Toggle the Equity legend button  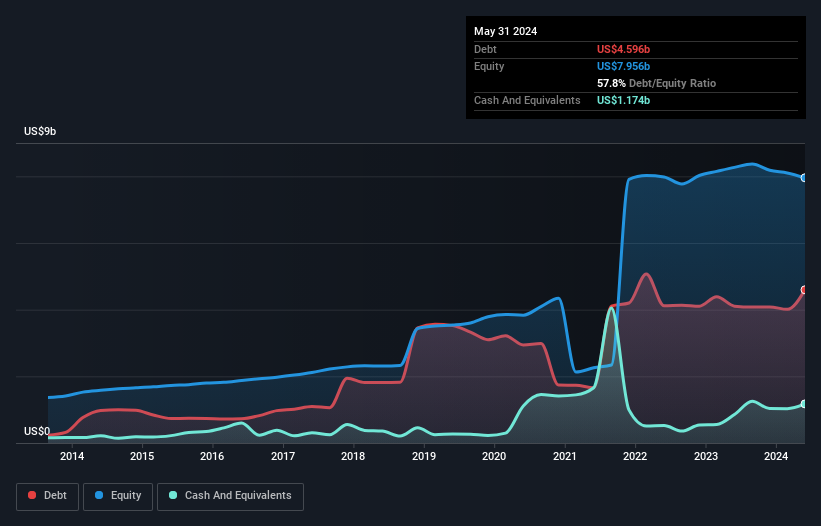click(x=118, y=496)
